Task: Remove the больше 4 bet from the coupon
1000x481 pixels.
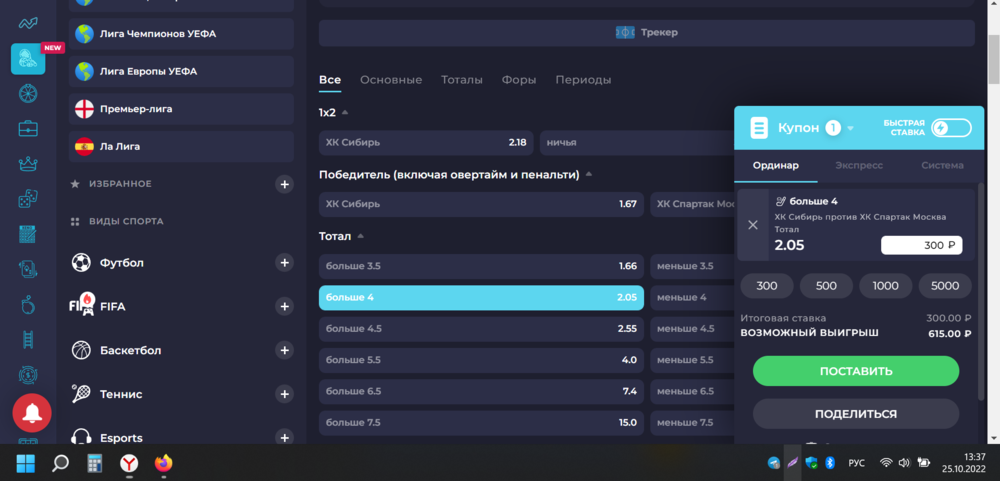Action: (x=753, y=225)
